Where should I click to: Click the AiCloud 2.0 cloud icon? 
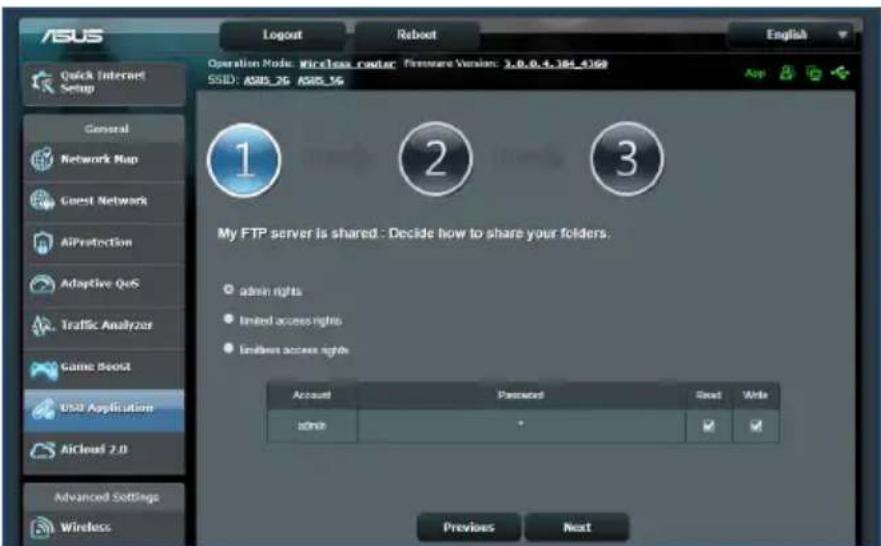click(x=43, y=451)
